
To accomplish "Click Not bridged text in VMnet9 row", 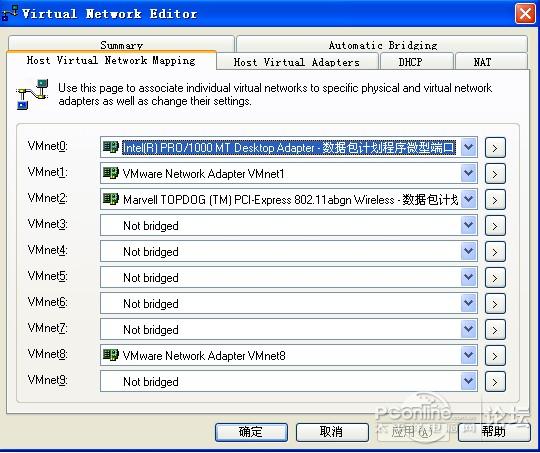I will (151, 382).
